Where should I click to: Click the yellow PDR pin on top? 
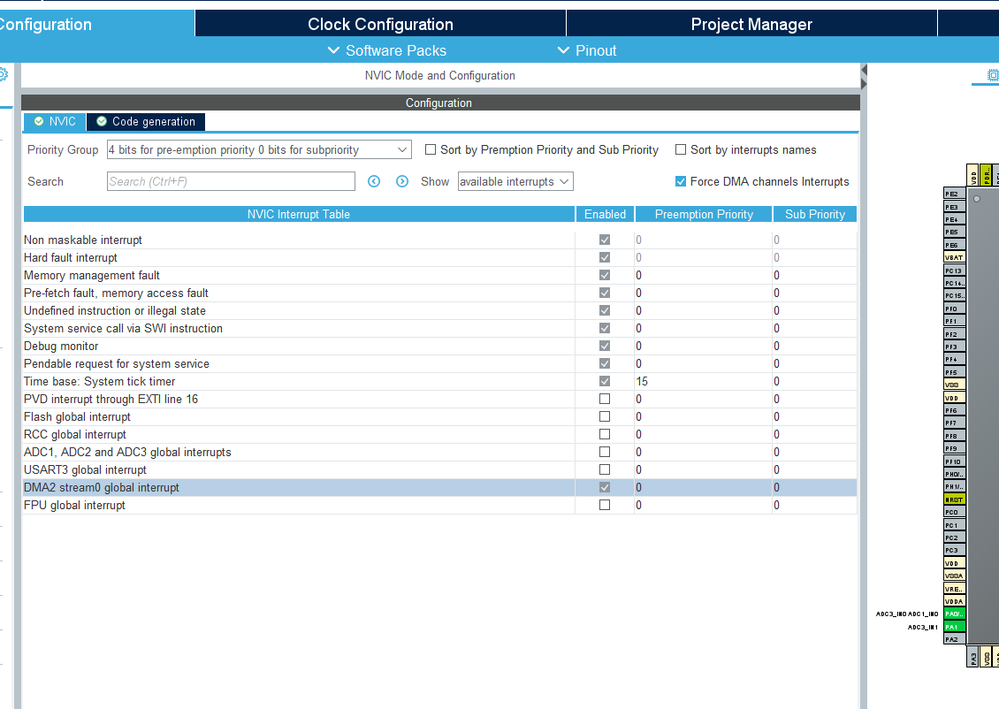986,175
